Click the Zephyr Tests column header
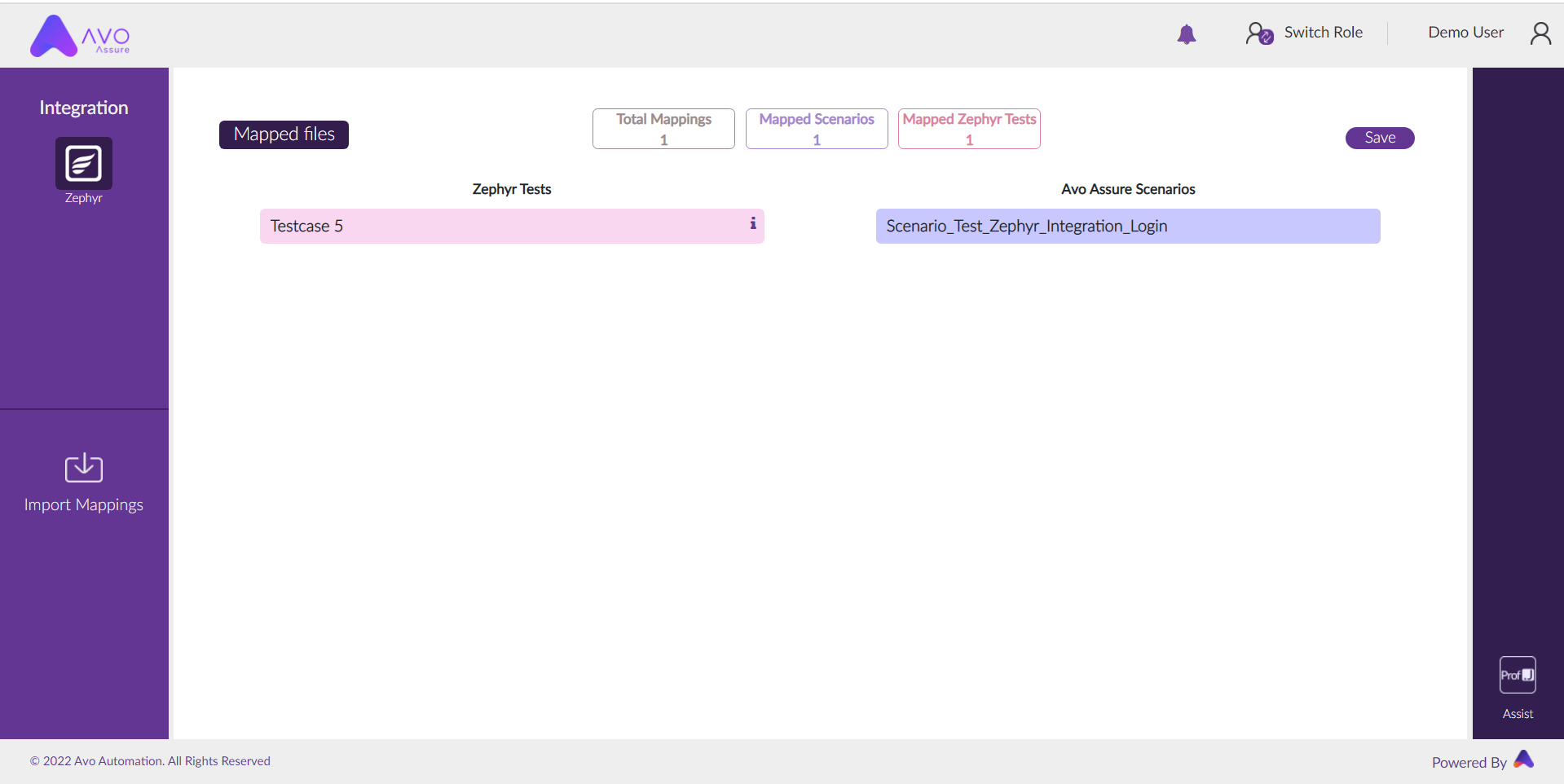Viewport: 1564px width, 784px height. click(512, 189)
